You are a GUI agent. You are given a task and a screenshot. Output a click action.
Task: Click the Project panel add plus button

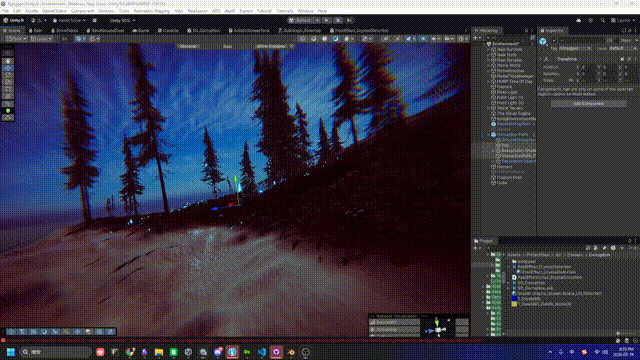pyautogui.click(x=476, y=248)
